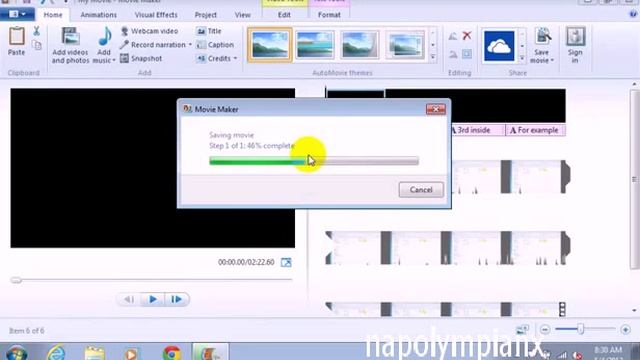
Task: Select Webcam video
Action: [149, 31]
